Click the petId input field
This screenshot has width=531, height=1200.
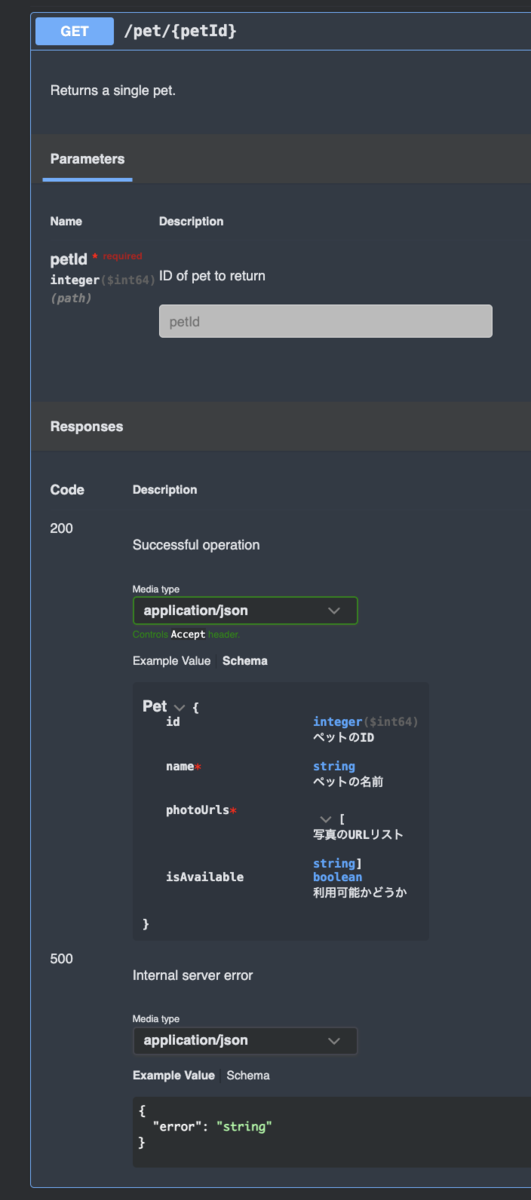[325, 321]
